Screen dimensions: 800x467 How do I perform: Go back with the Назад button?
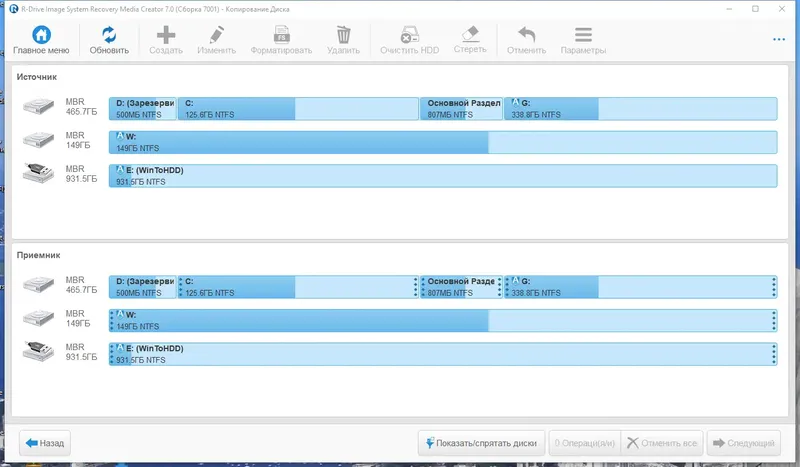pos(45,443)
